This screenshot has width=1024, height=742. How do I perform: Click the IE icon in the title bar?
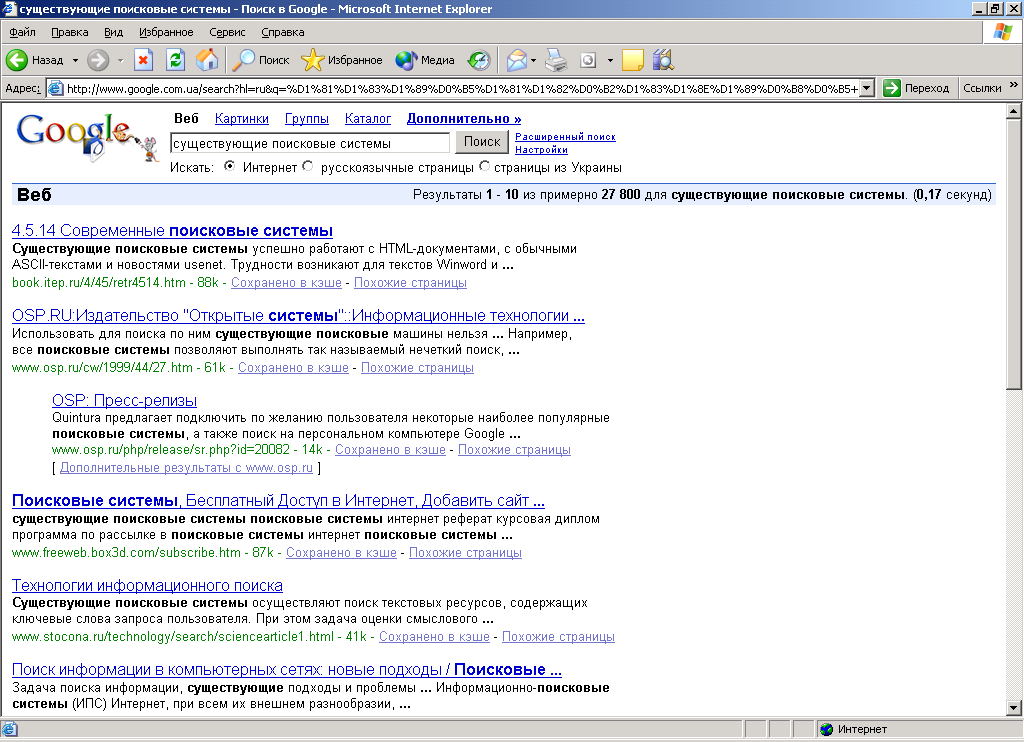8,8
